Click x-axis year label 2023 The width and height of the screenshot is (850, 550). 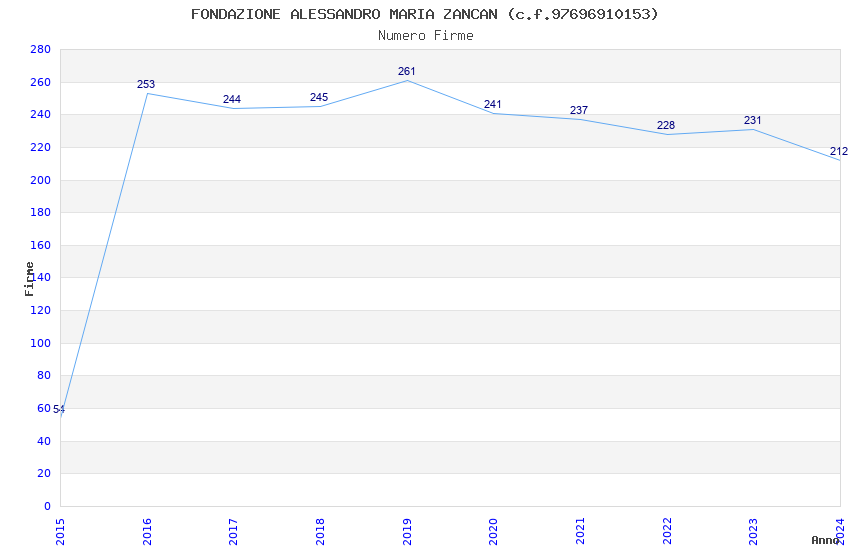754,532
